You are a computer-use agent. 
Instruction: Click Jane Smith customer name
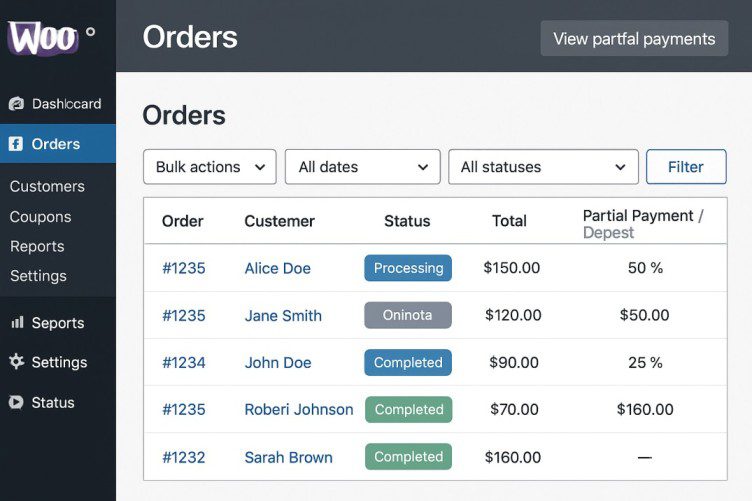pyautogui.click(x=283, y=315)
